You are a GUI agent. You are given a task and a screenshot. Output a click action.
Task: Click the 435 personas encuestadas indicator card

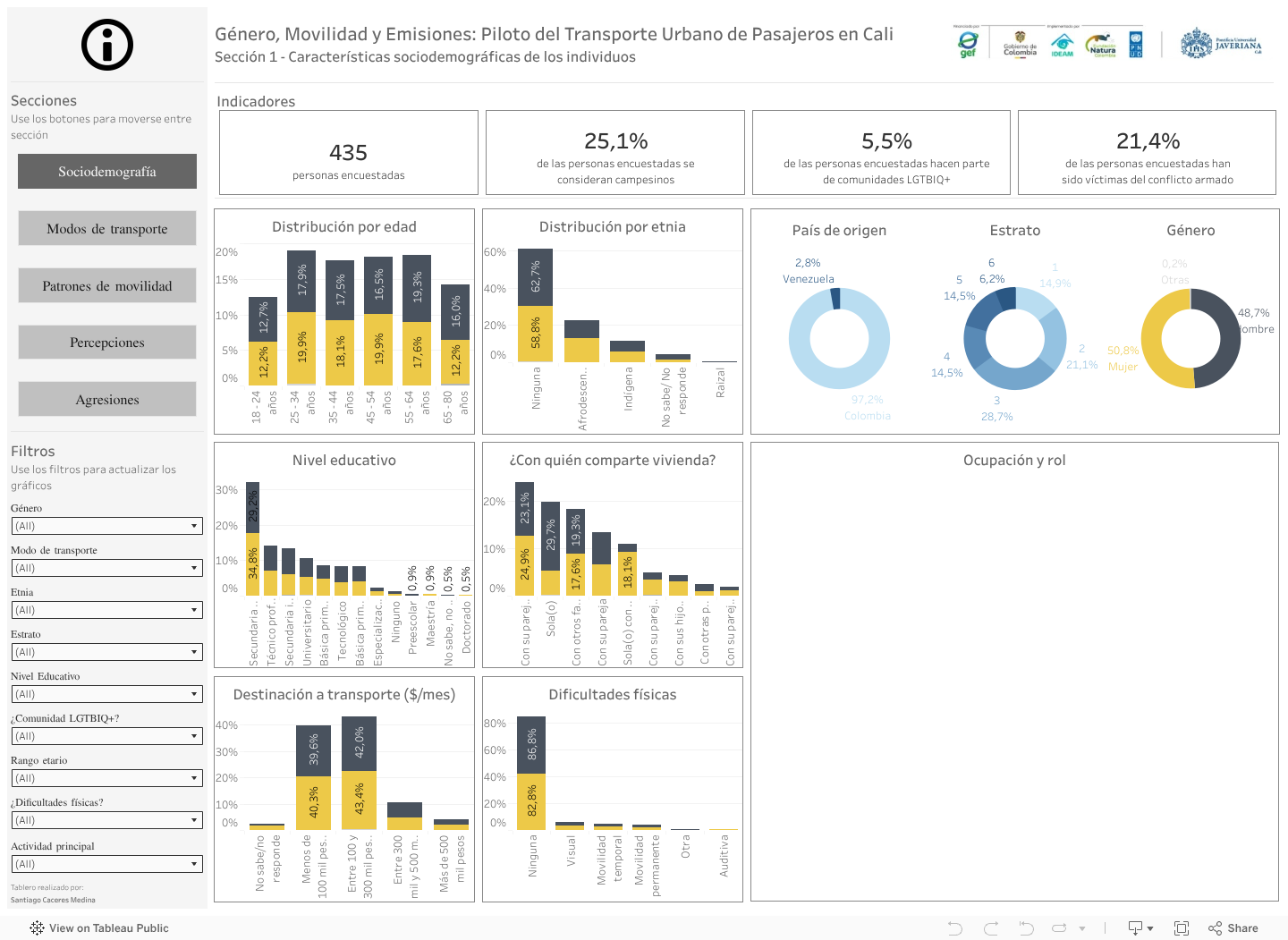349,153
